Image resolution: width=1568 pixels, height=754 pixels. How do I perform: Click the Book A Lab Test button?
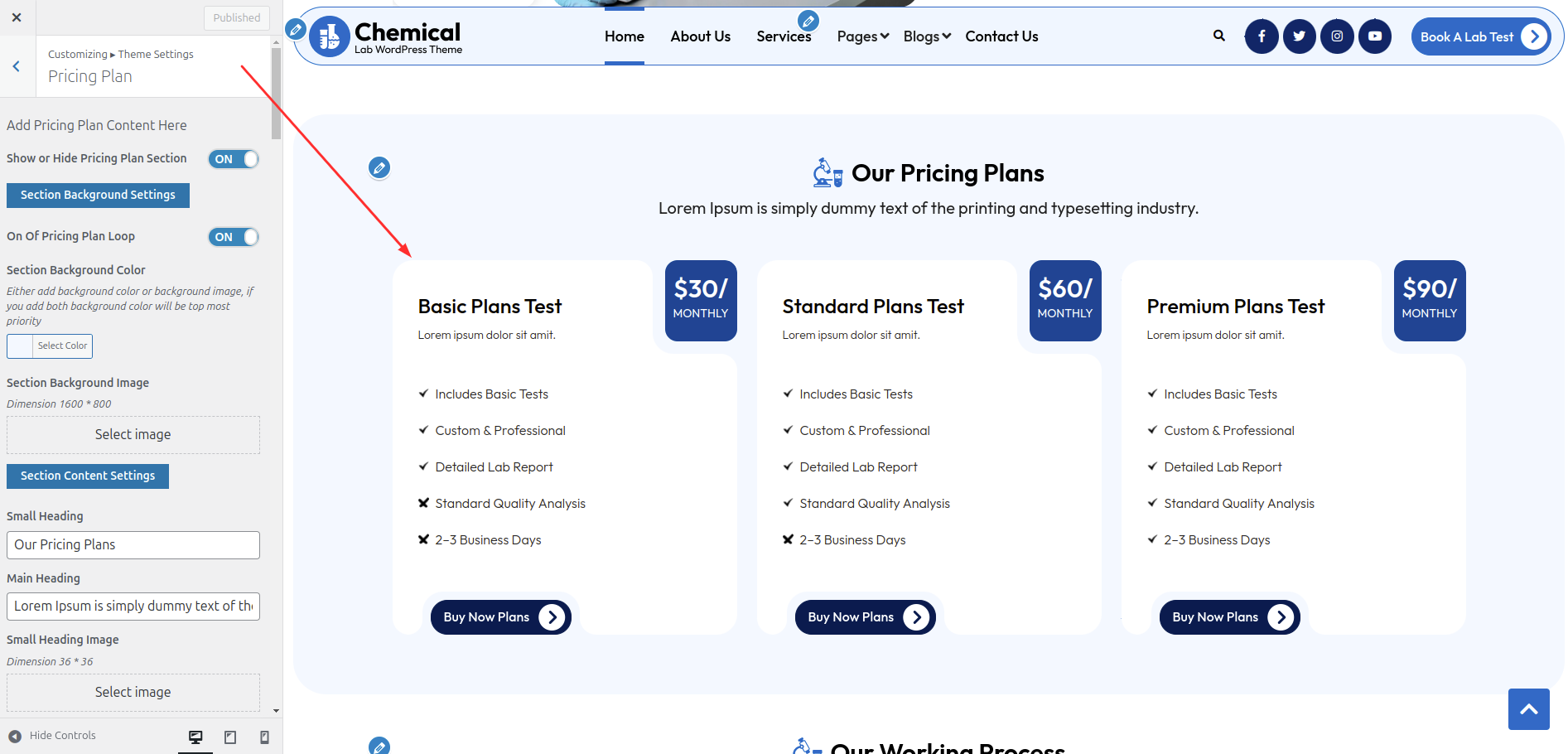(1481, 36)
